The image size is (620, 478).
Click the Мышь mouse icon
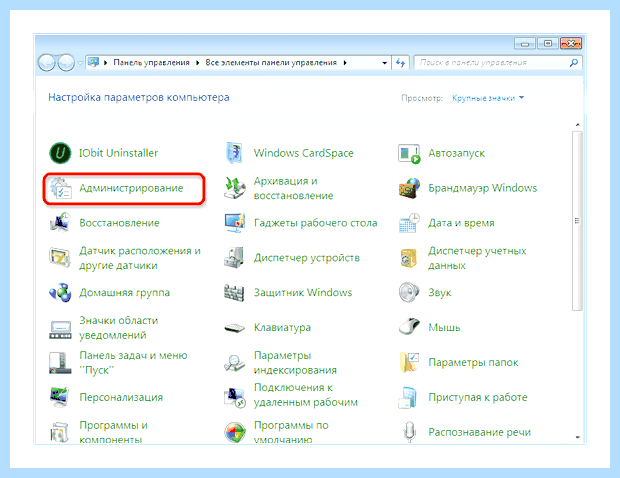pos(409,328)
